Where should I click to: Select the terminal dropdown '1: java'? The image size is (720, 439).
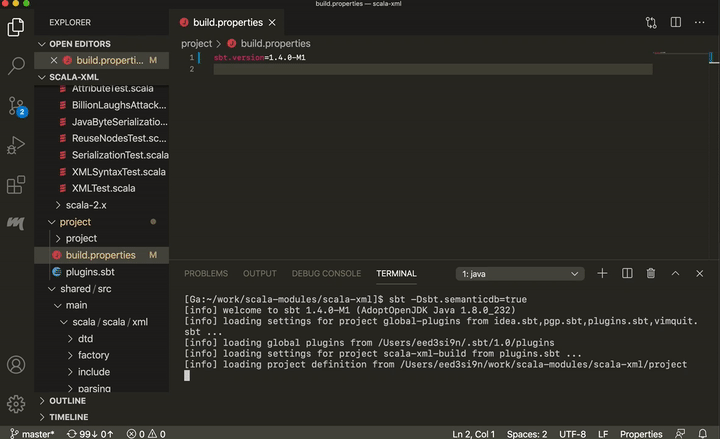520,274
